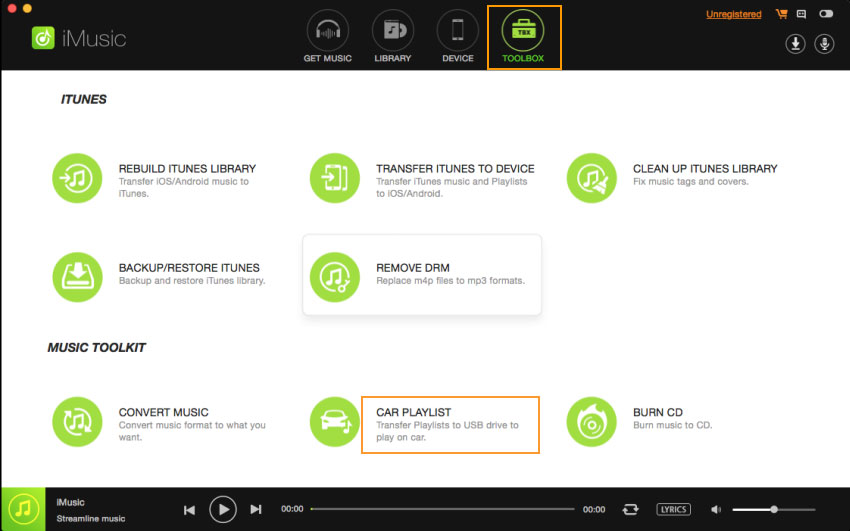This screenshot has width=850, height=531.
Task: Click the Clean Up iTunes Library icon
Action: (x=591, y=178)
